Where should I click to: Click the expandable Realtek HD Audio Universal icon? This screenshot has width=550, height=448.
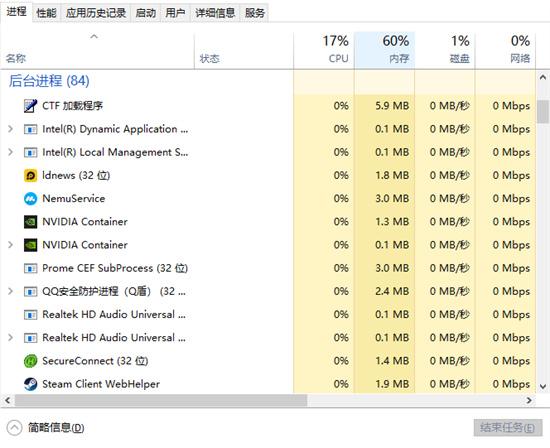(30, 338)
